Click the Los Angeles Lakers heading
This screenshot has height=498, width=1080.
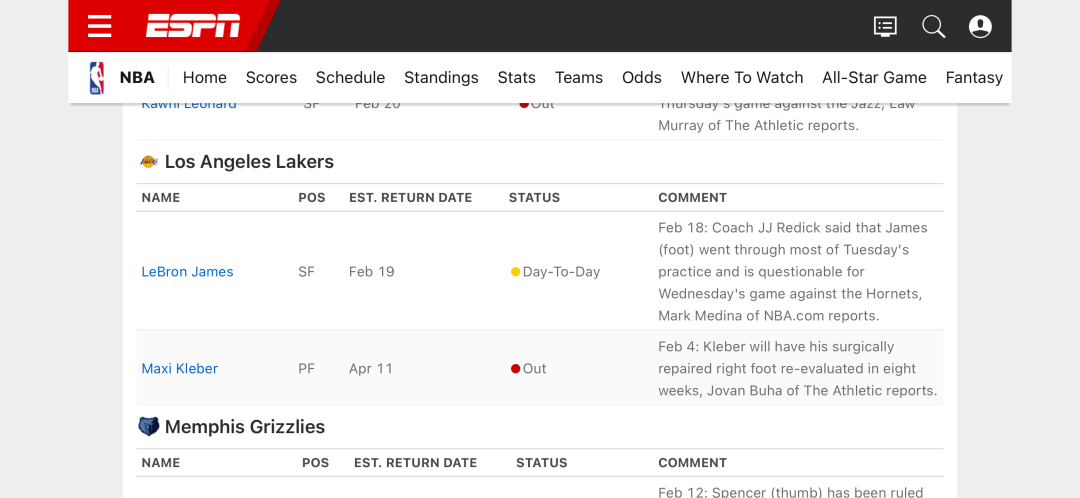click(x=249, y=162)
